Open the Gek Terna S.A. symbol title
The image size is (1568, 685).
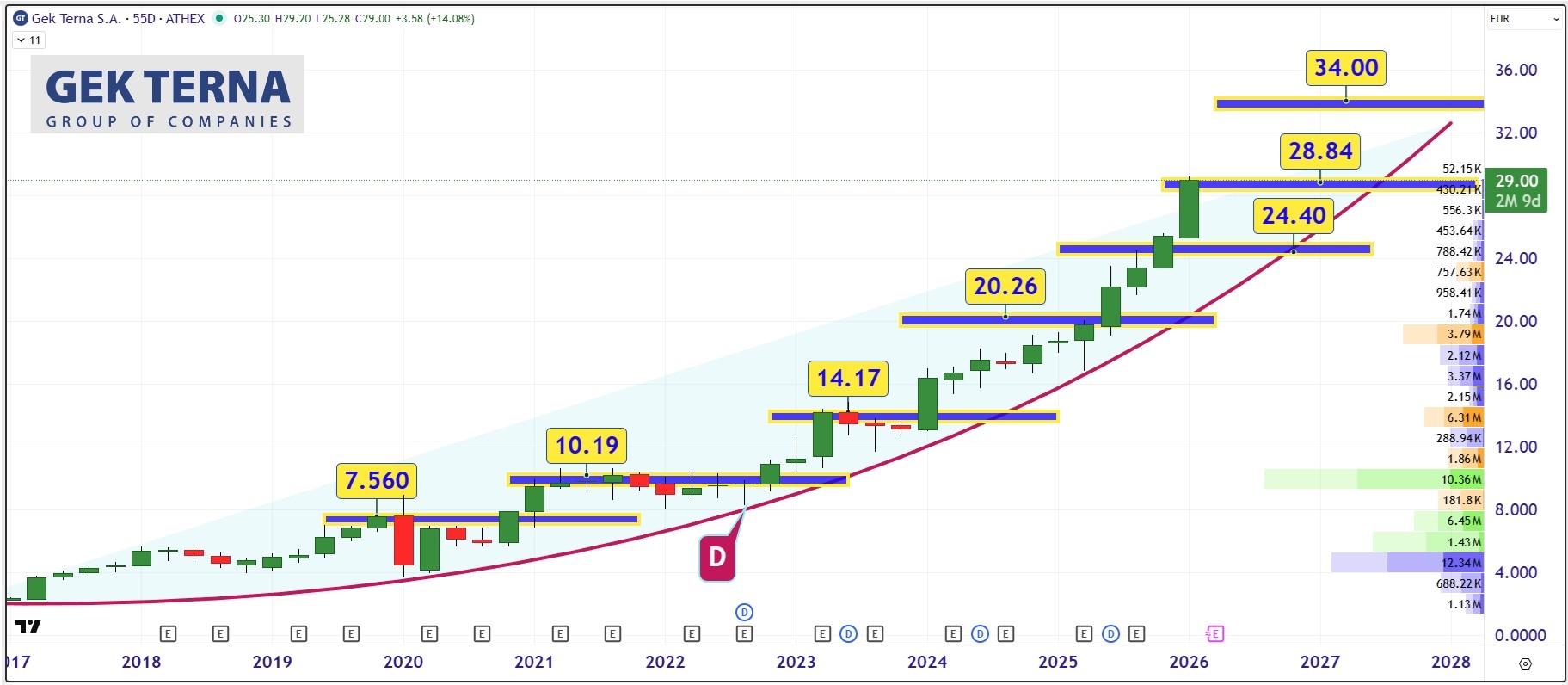pos(77,18)
